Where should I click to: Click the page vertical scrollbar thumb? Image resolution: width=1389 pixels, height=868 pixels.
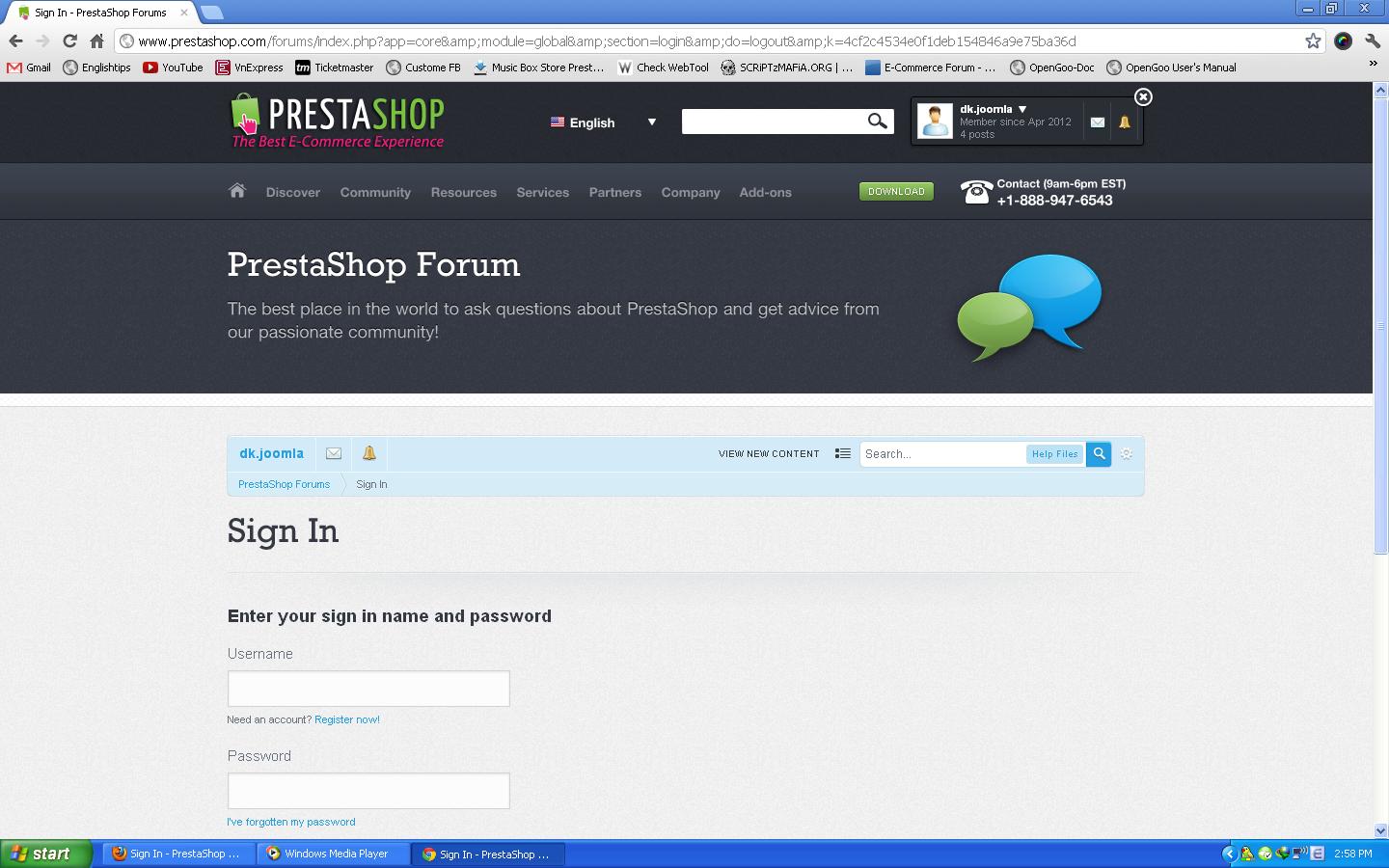(1380, 326)
